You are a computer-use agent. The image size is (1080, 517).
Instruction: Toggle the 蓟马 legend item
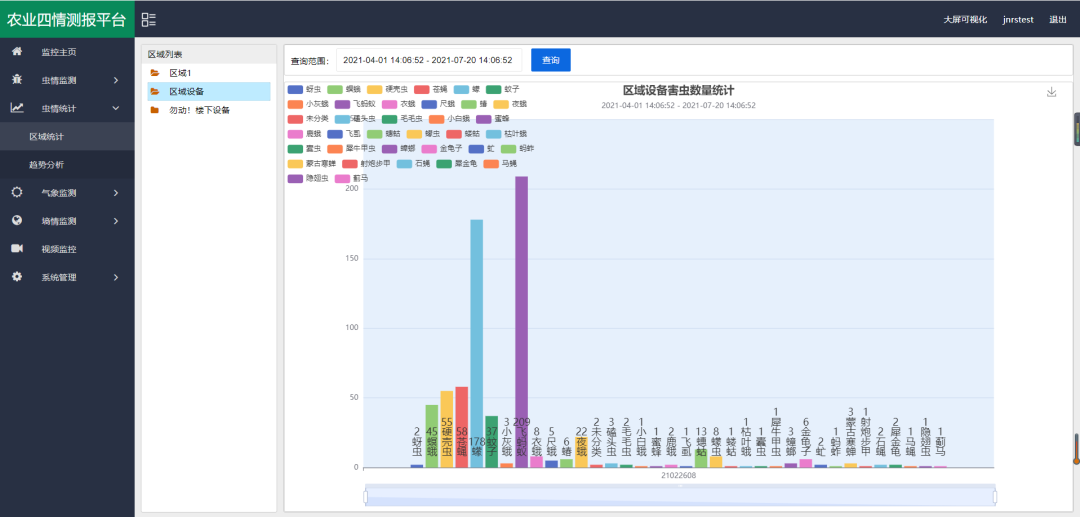coord(351,178)
